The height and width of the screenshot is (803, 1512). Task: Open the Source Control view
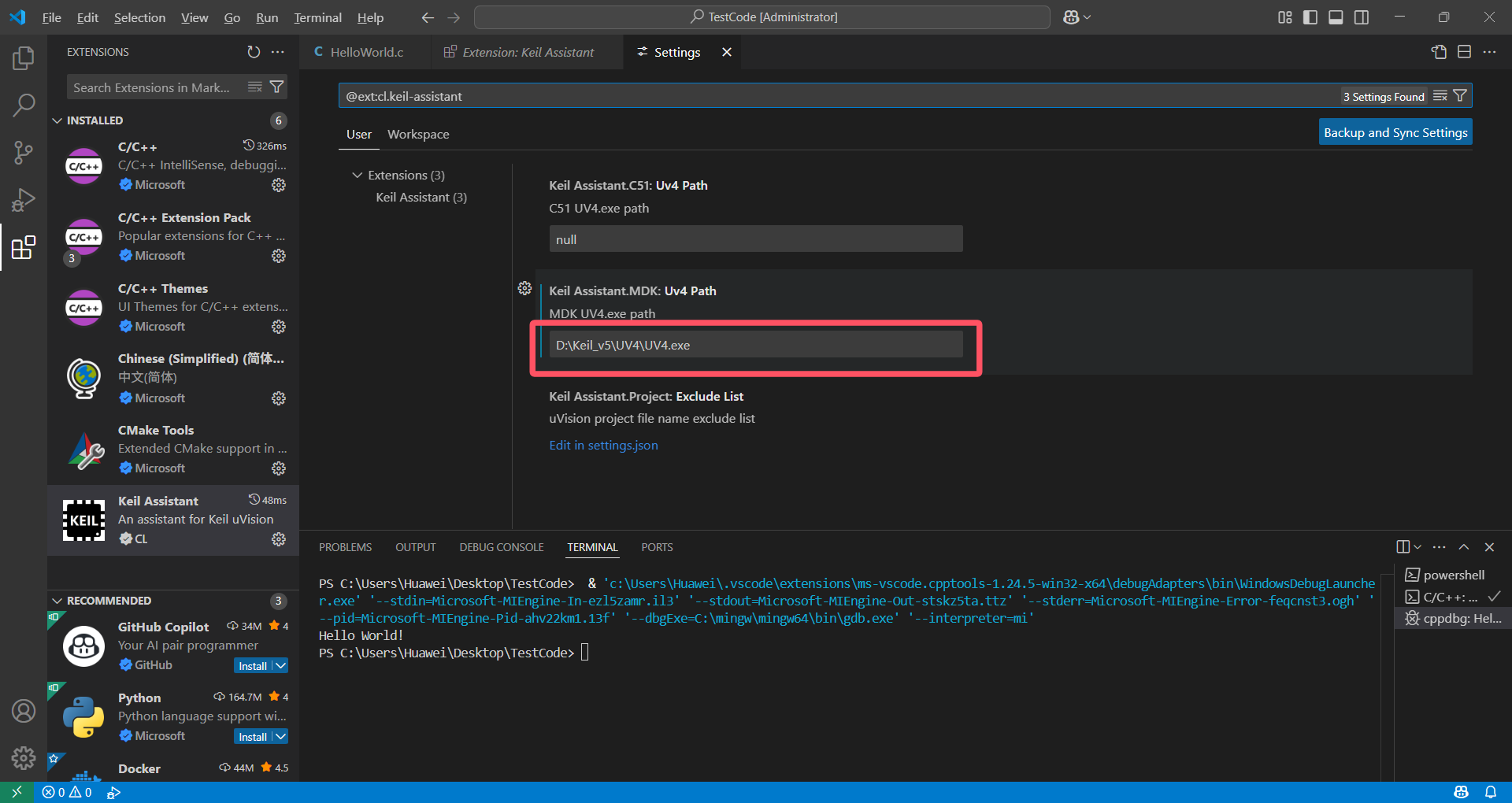coord(24,153)
